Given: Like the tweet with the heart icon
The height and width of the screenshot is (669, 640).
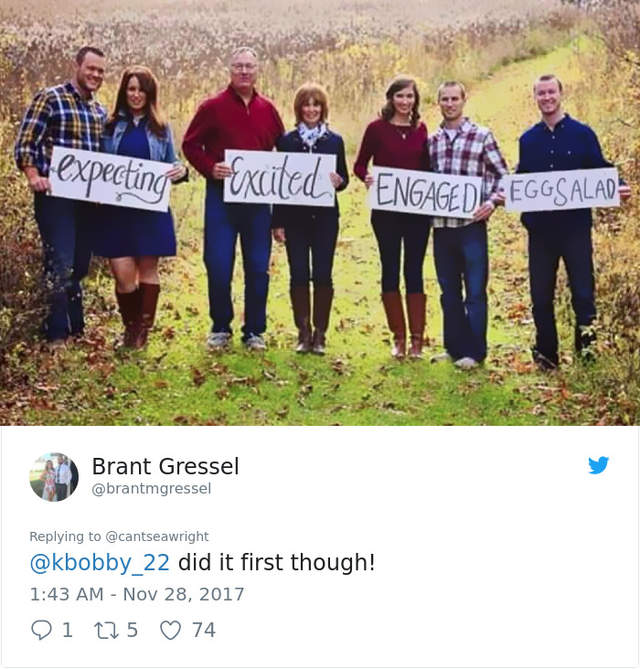Looking at the screenshot, I should click(171, 630).
